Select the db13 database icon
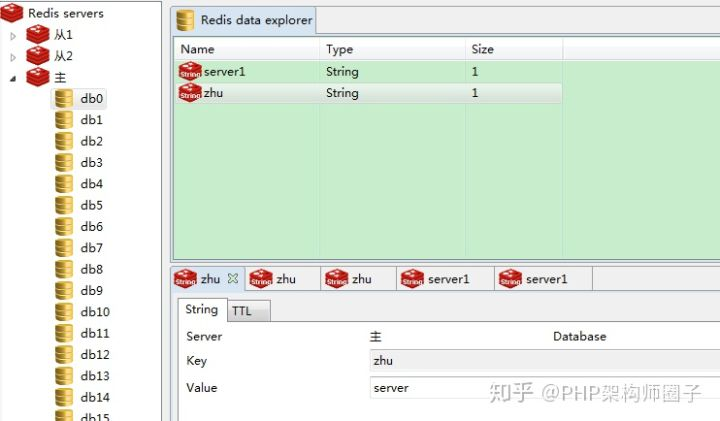The width and height of the screenshot is (720, 421). [x=64, y=376]
